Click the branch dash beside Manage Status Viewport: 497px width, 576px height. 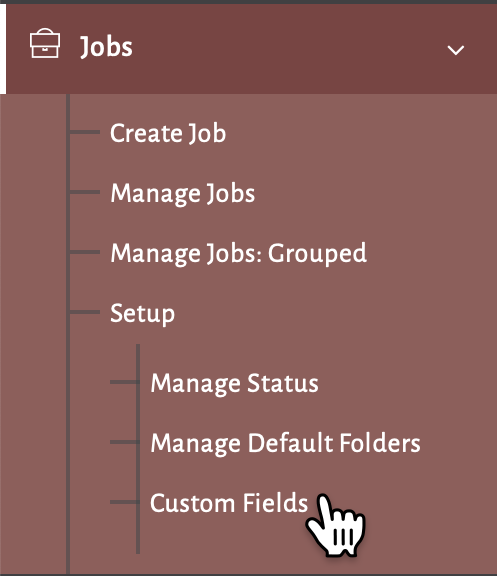[123, 382]
